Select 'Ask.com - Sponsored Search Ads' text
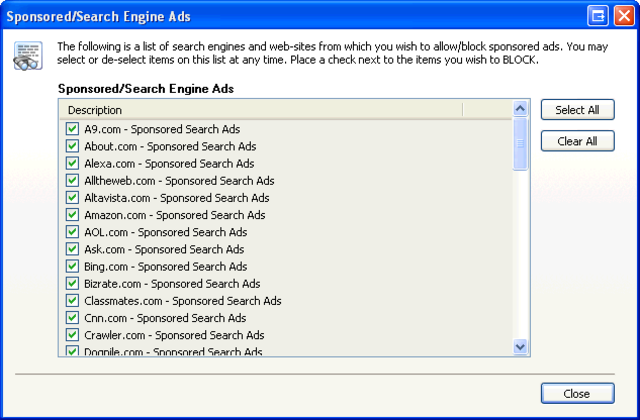Screen dimensions: 640x420 click(x=164, y=249)
